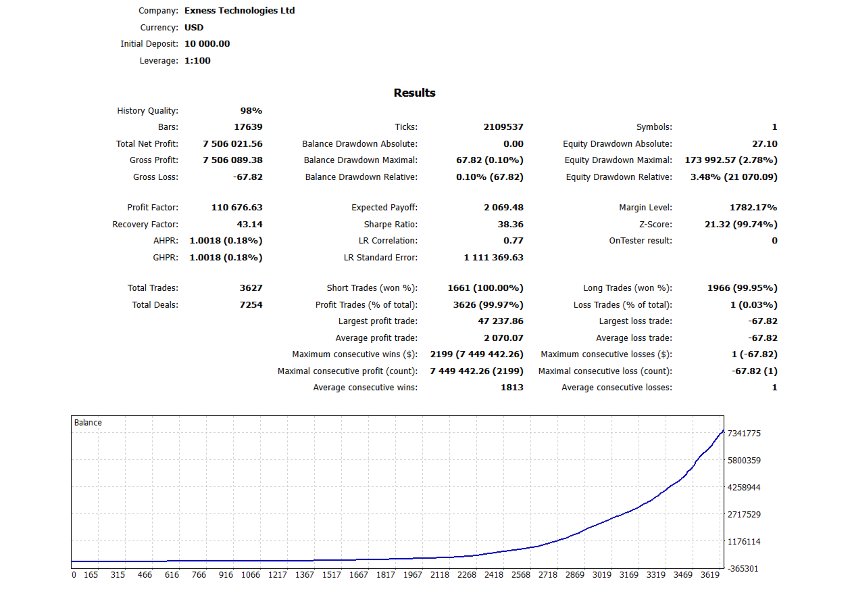Click the OnTester result label

[x=640, y=240]
